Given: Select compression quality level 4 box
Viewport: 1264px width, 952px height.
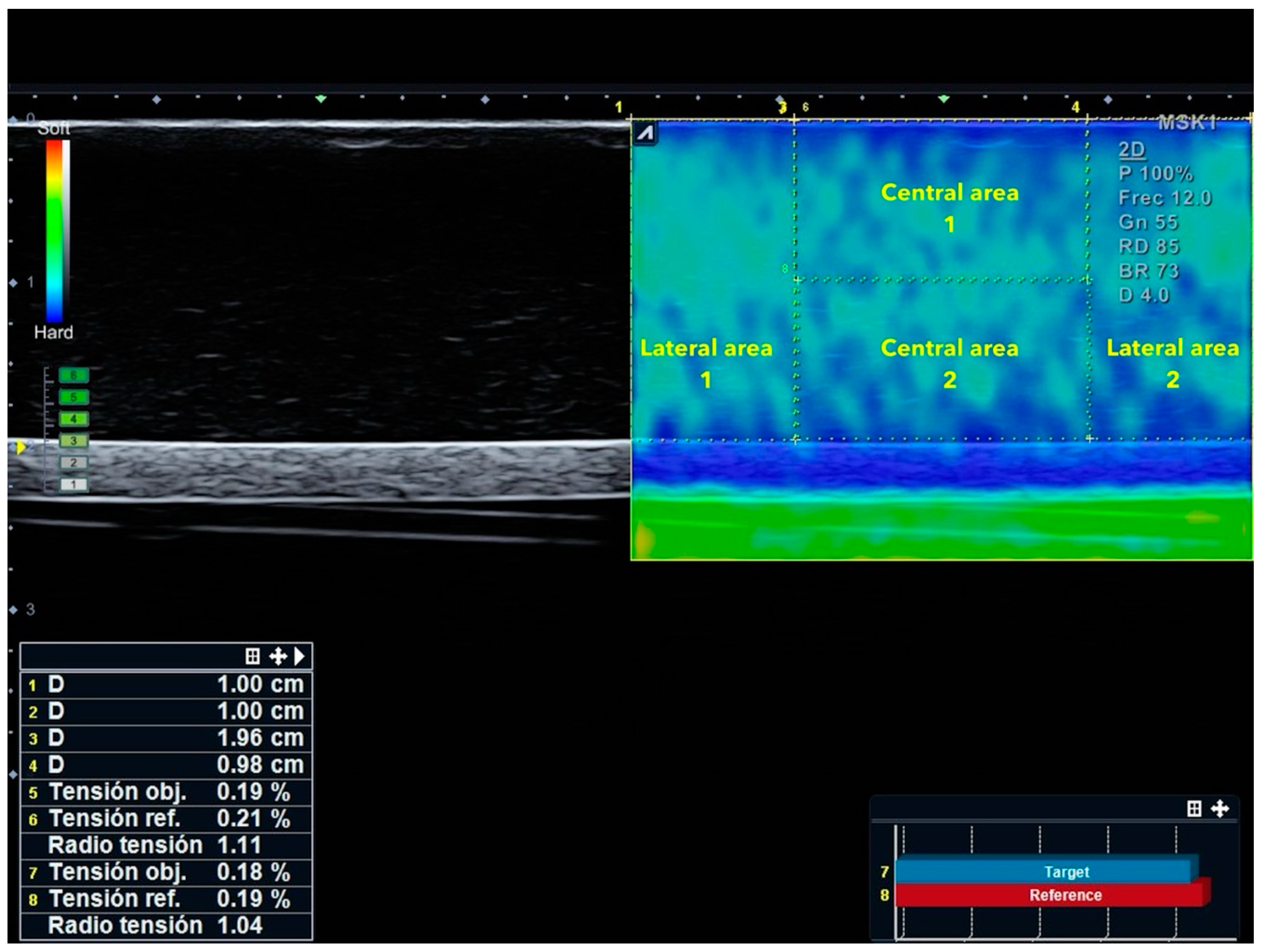Looking at the screenshot, I should tap(73, 419).
